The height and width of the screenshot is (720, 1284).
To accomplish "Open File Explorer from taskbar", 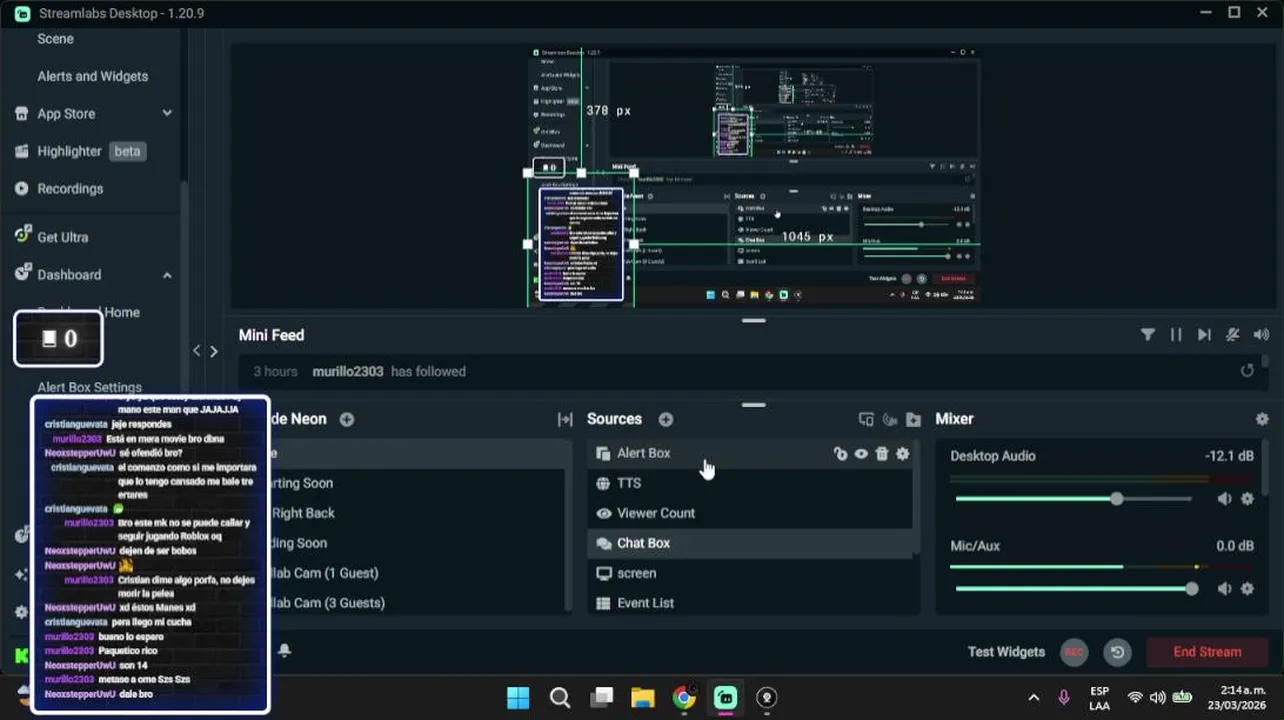I will [642, 697].
